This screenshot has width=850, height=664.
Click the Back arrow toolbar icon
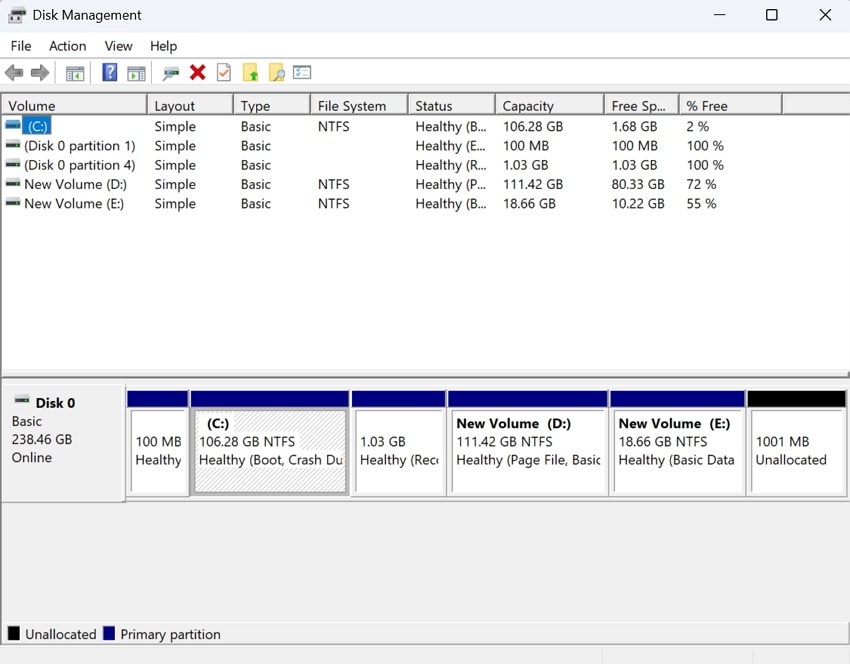click(x=14, y=73)
